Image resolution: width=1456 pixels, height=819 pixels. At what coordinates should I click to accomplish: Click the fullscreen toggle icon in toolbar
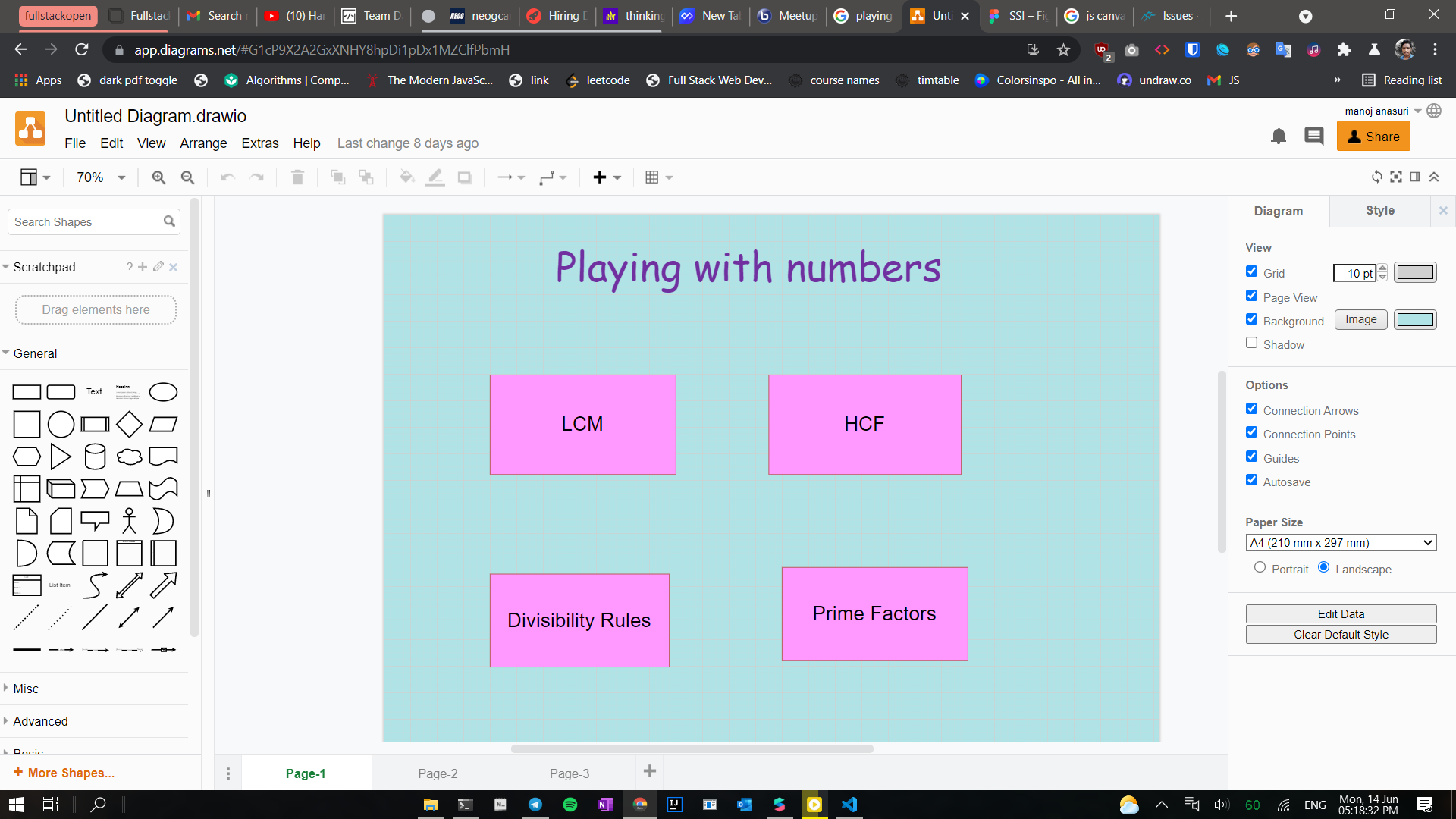pyautogui.click(x=1396, y=177)
